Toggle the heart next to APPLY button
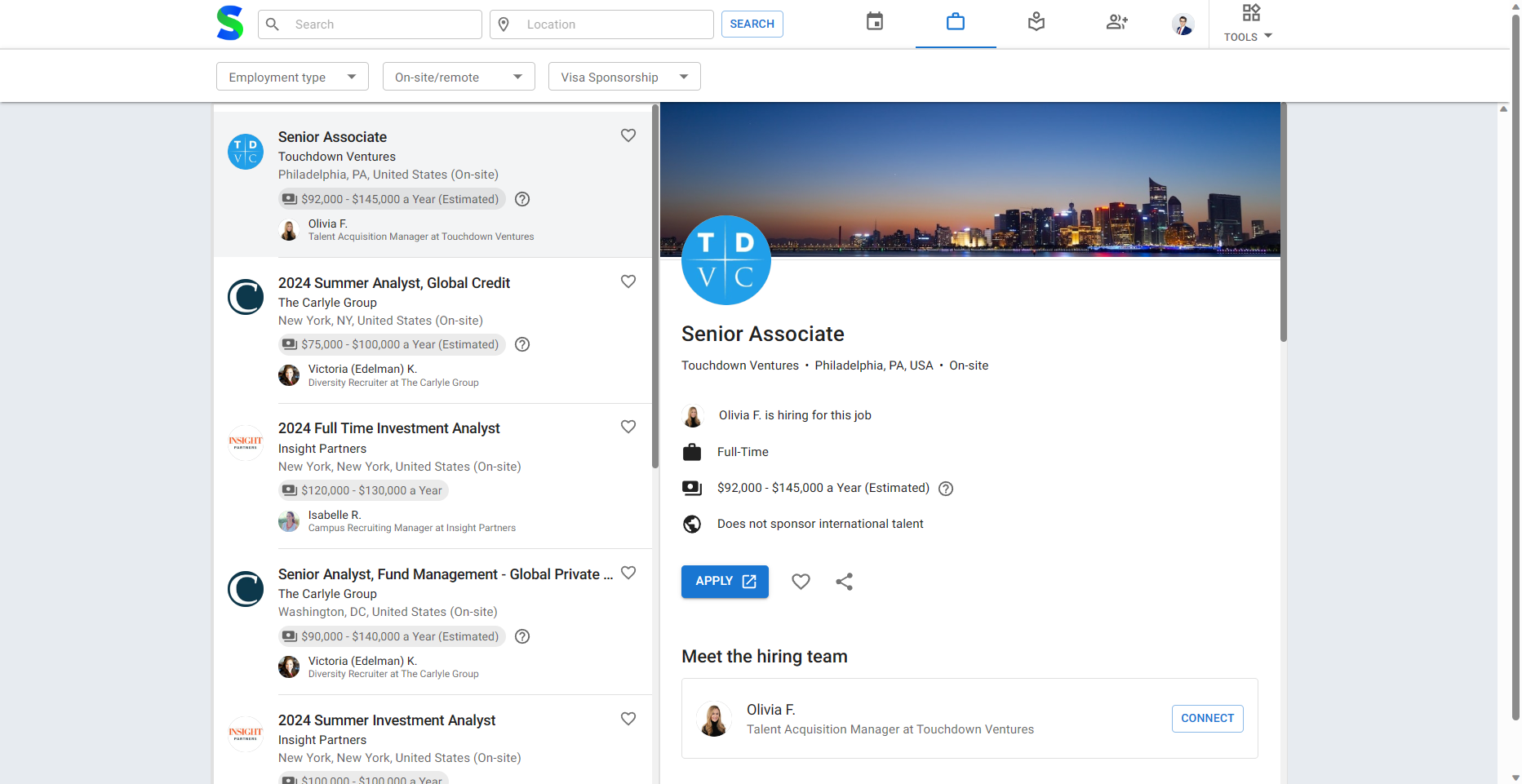Viewport: 1522px width, 784px height. [801, 582]
